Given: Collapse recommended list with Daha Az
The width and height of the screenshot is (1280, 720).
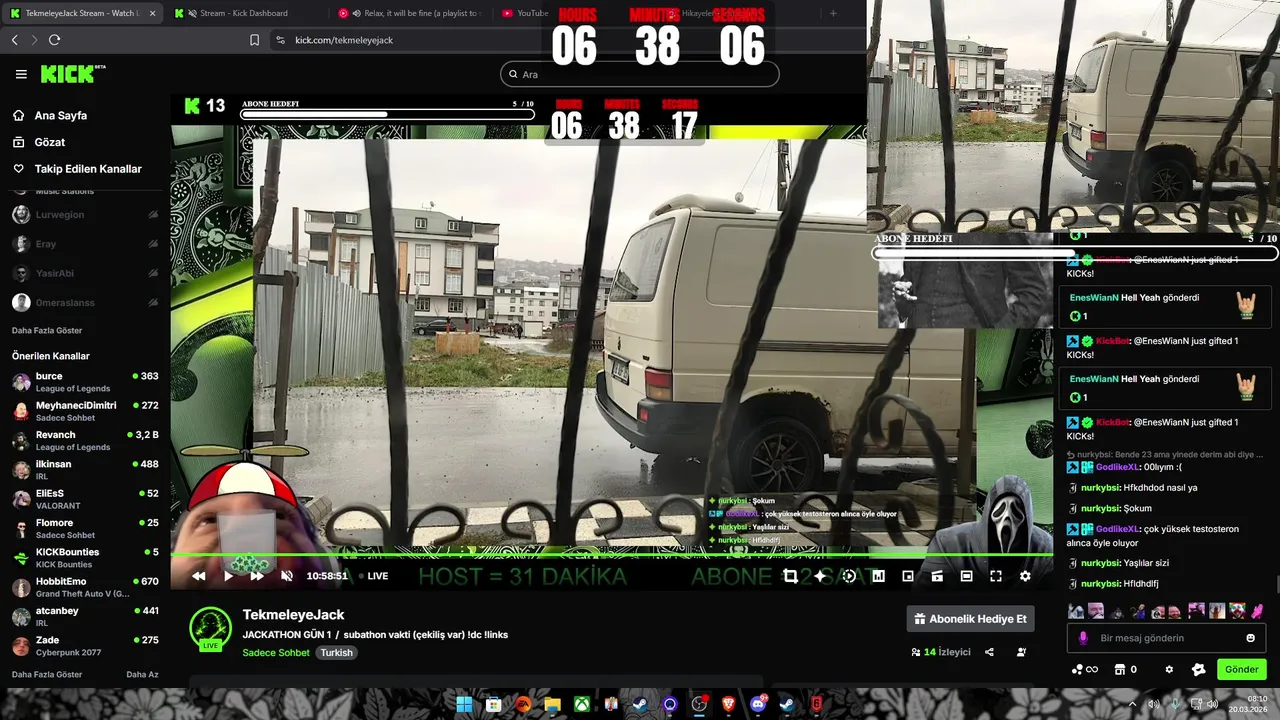Looking at the screenshot, I should (x=142, y=674).
